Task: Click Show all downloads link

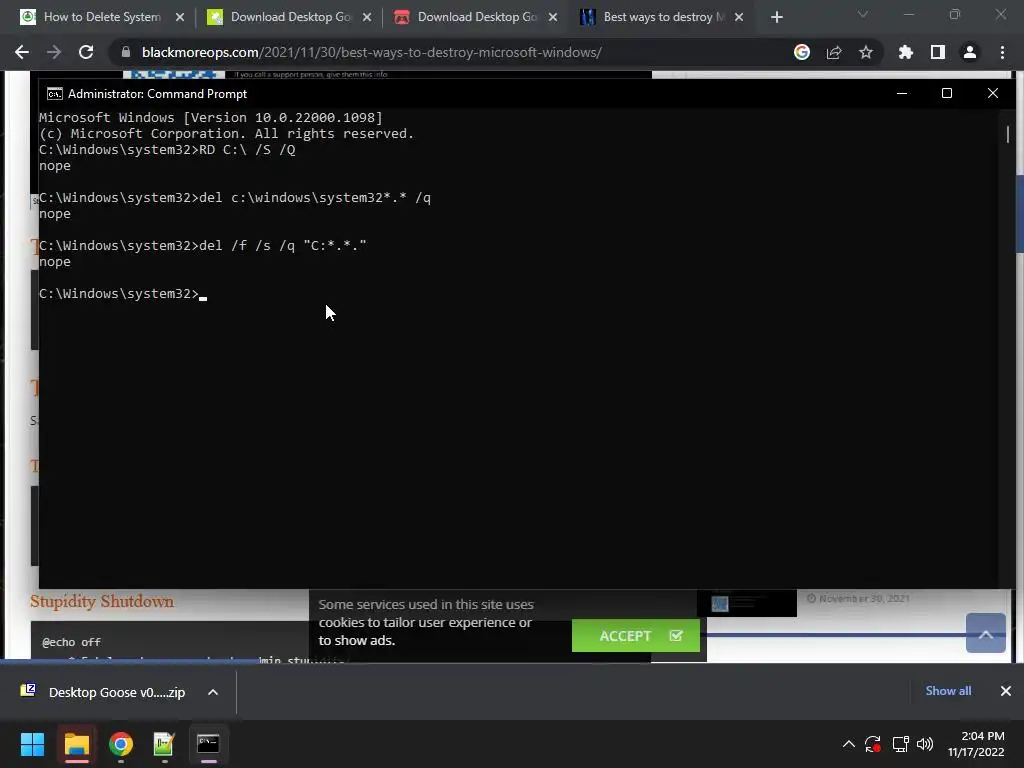Action: tap(948, 691)
